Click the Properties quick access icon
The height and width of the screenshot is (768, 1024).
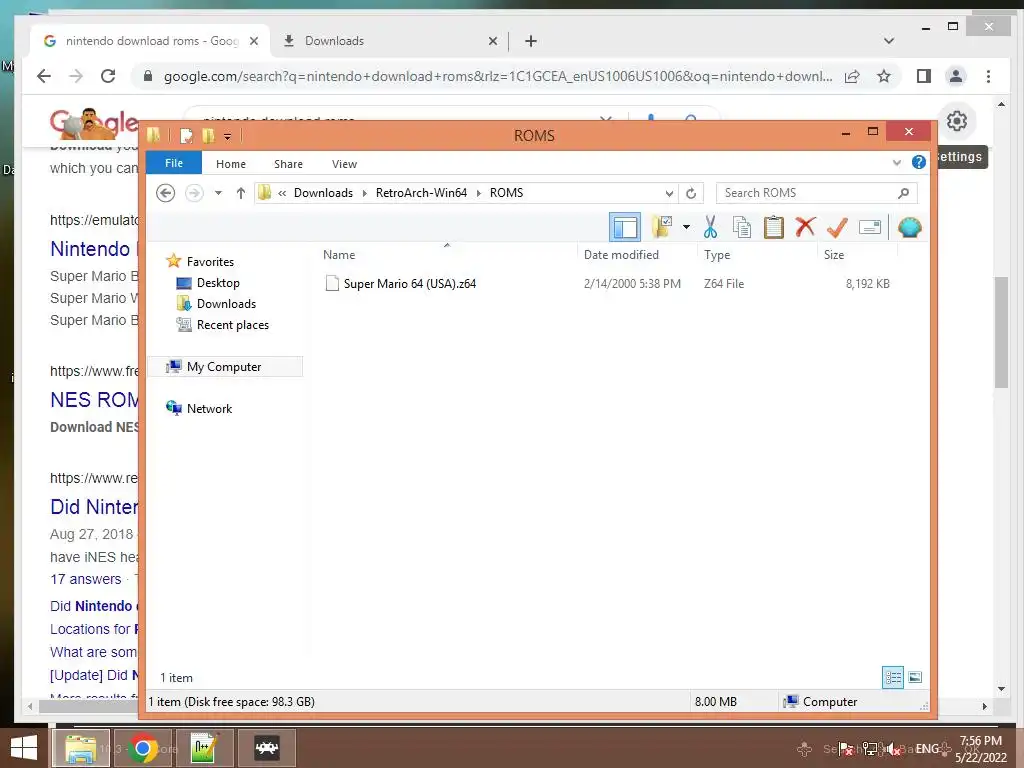[186, 136]
